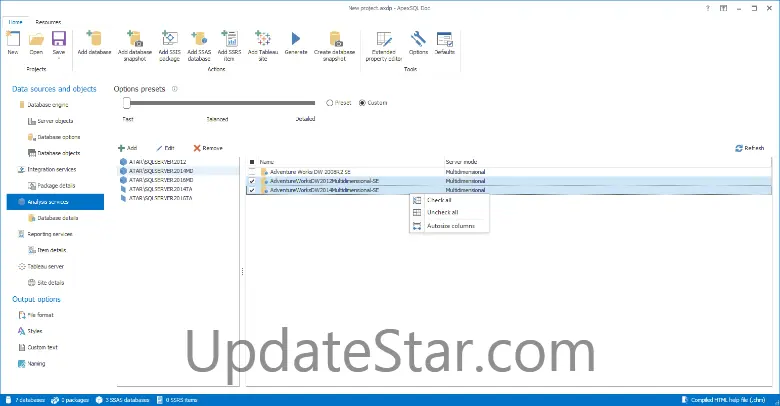Select the Custom radio button
The image size is (780, 406).
coord(362,103)
